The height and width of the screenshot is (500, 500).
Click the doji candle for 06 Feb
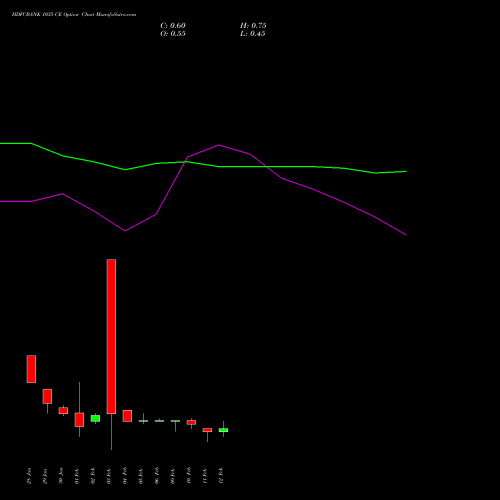tap(159, 421)
